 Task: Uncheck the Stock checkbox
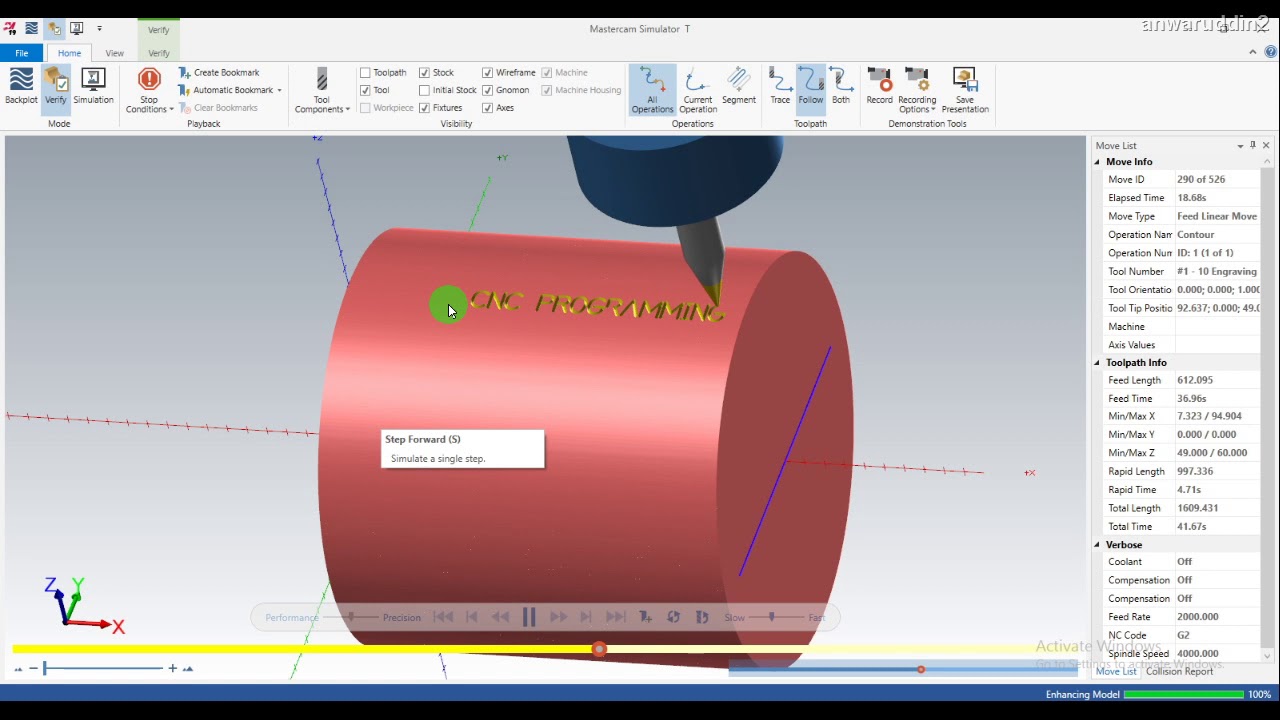pos(425,73)
